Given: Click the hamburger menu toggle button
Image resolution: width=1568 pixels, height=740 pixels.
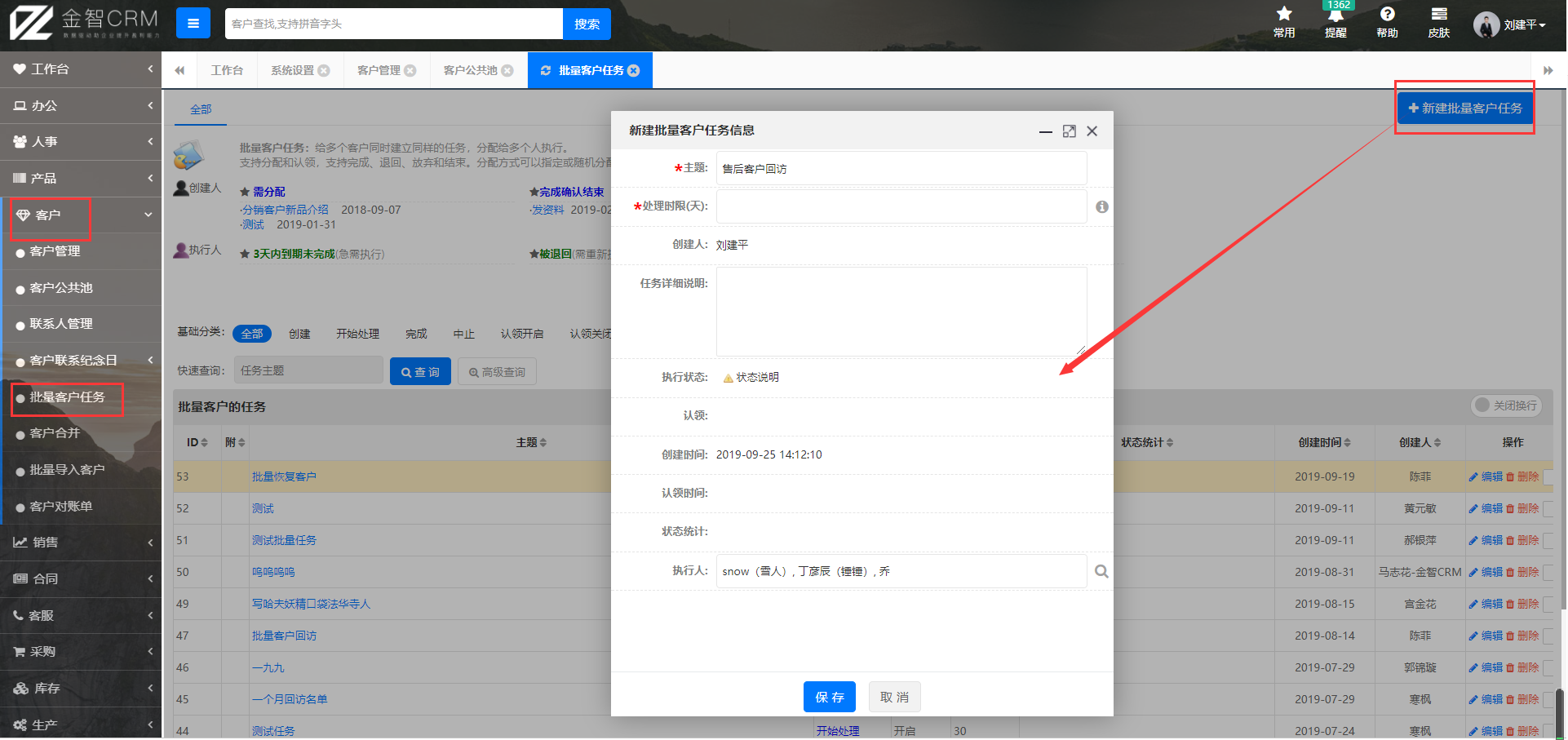Looking at the screenshot, I should click(x=193, y=24).
